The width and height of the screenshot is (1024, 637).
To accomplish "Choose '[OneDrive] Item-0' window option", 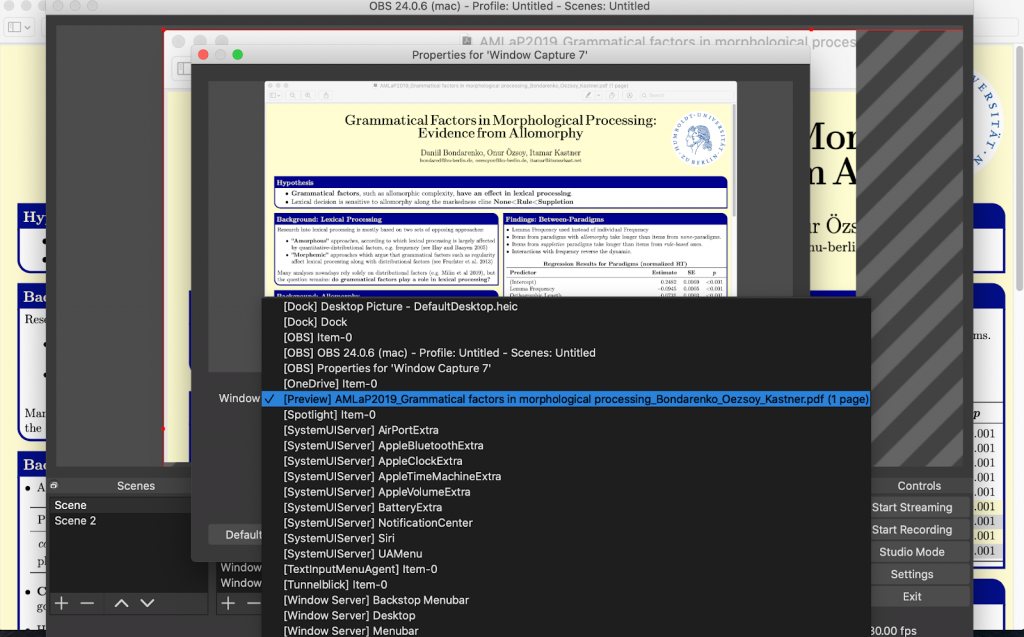I will coord(566,384).
